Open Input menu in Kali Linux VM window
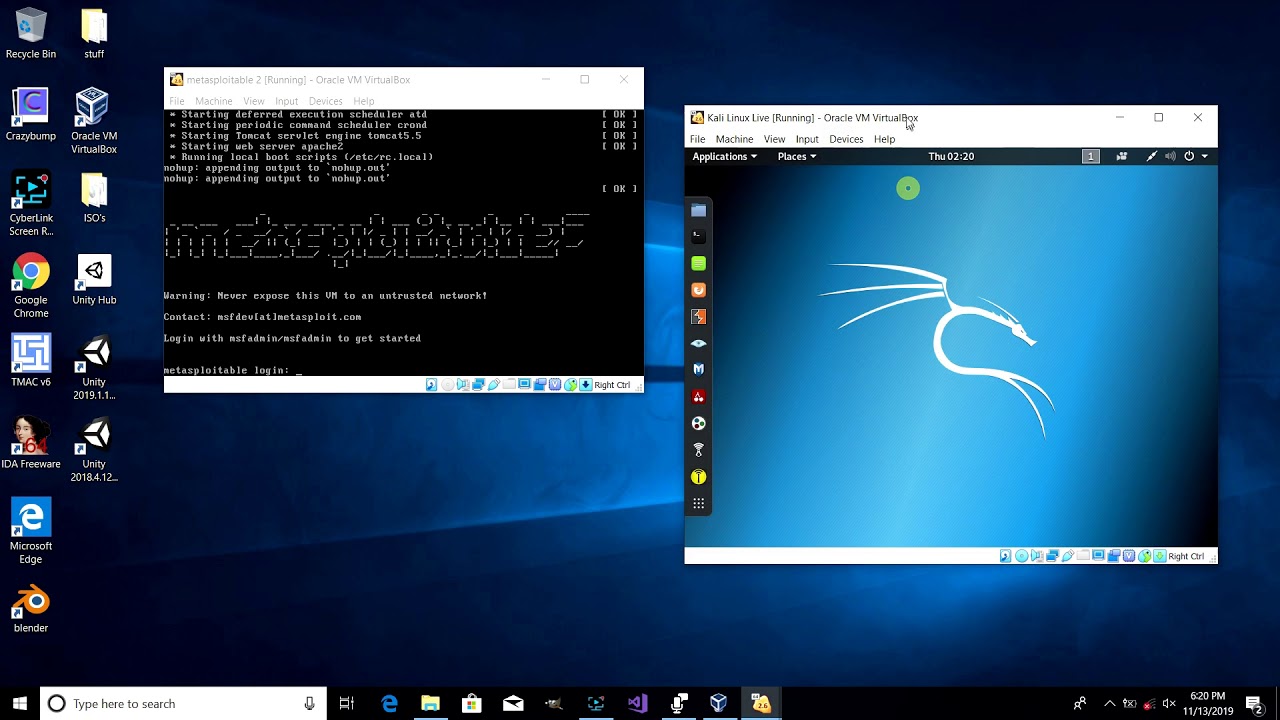This screenshot has height=720, width=1280. (x=807, y=139)
